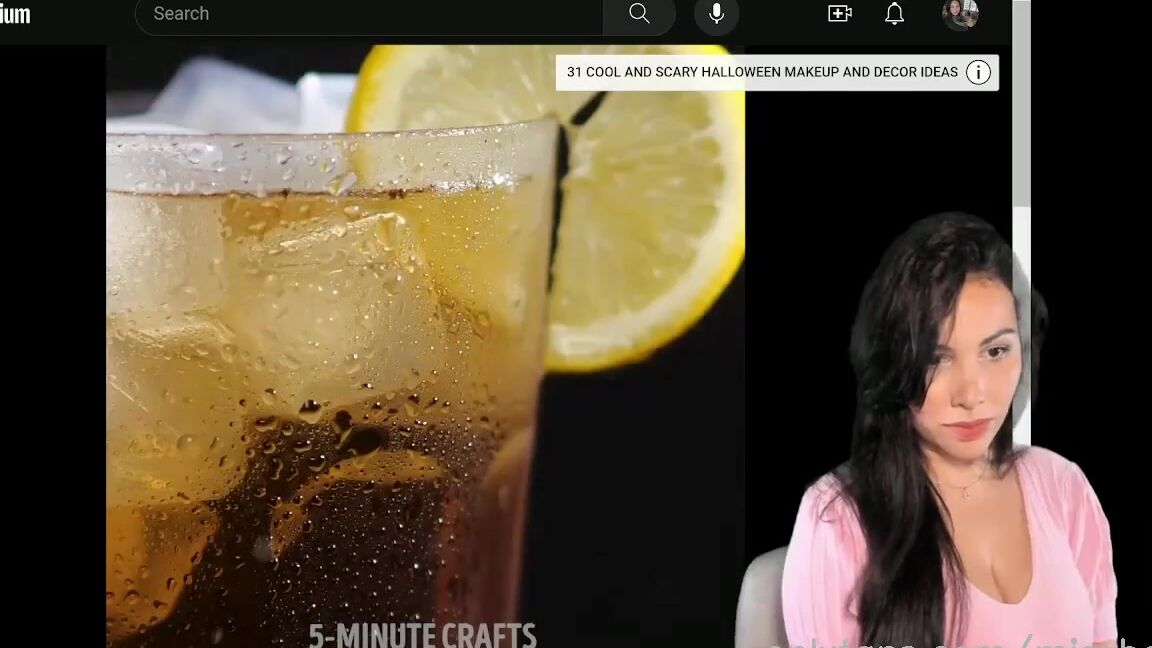Screen dimensions: 1152x648
Task: Click the 5-Minute Crafts watermark in the video
Action: pyautogui.click(x=422, y=635)
